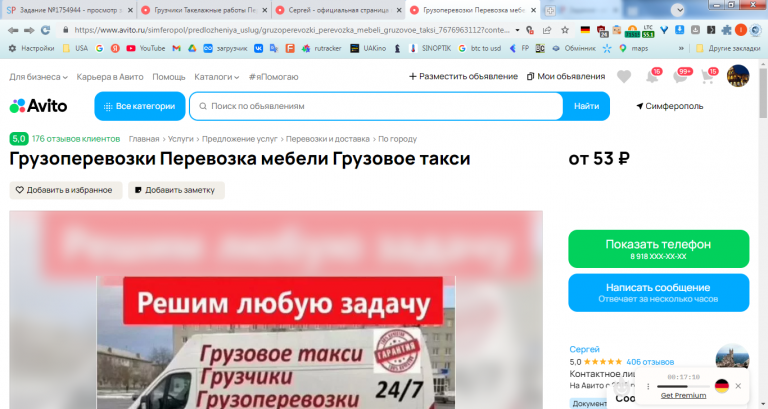Bookmark this page with the star icon
Screen dimensions: 768x409
point(565,30)
